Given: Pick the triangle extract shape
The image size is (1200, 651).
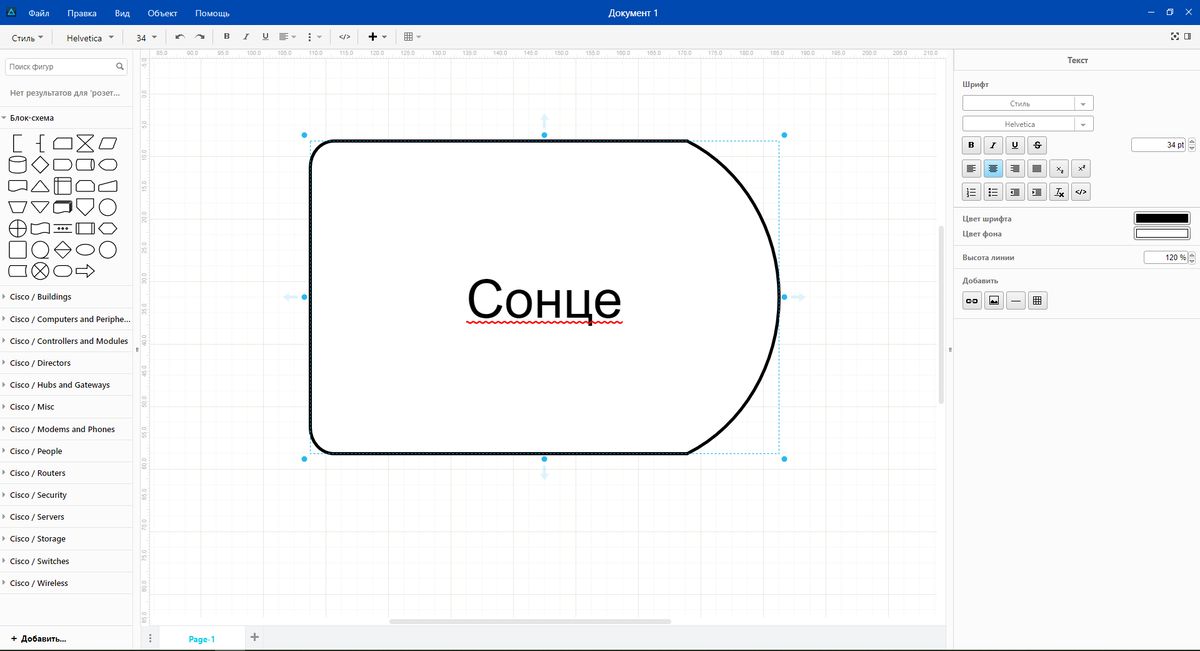Looking at the screenshot, I should [40, 186].
